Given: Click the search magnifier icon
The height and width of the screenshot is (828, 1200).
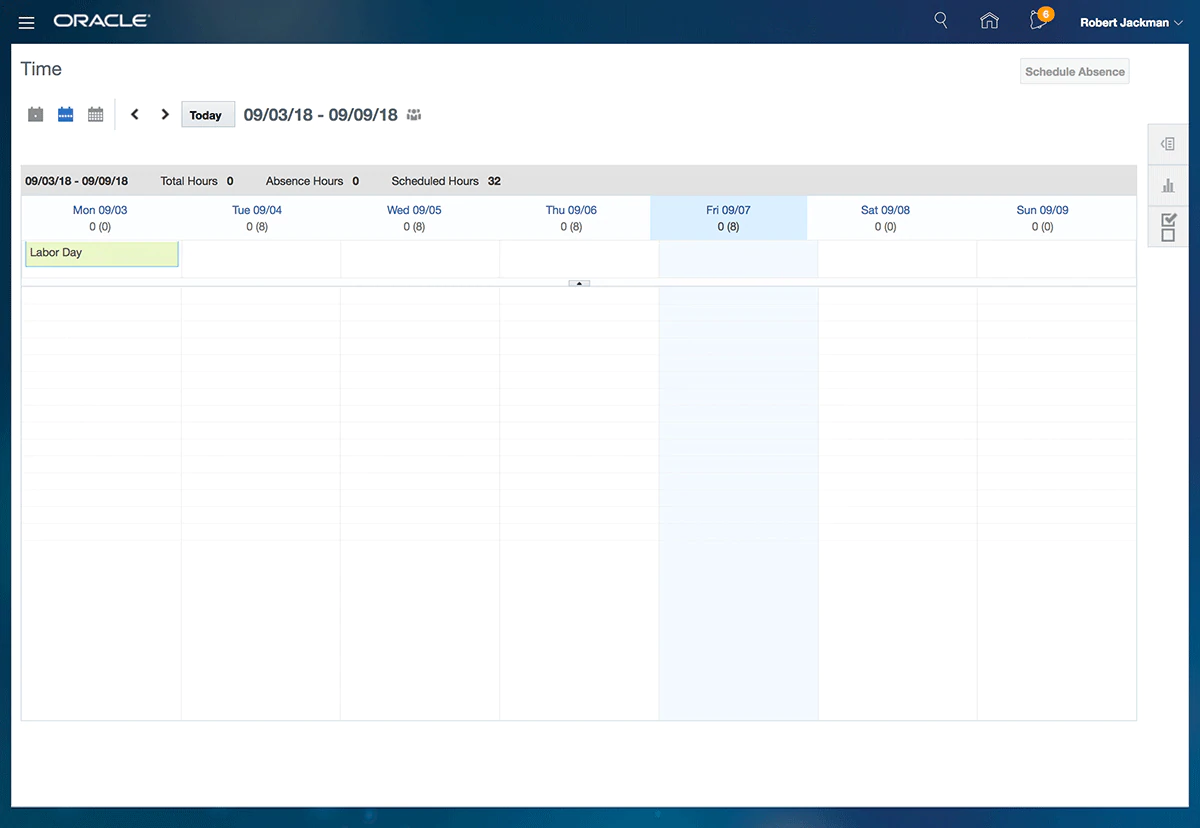Looking at the screenshot, I should pyautogui.click(x=940, y=21).
